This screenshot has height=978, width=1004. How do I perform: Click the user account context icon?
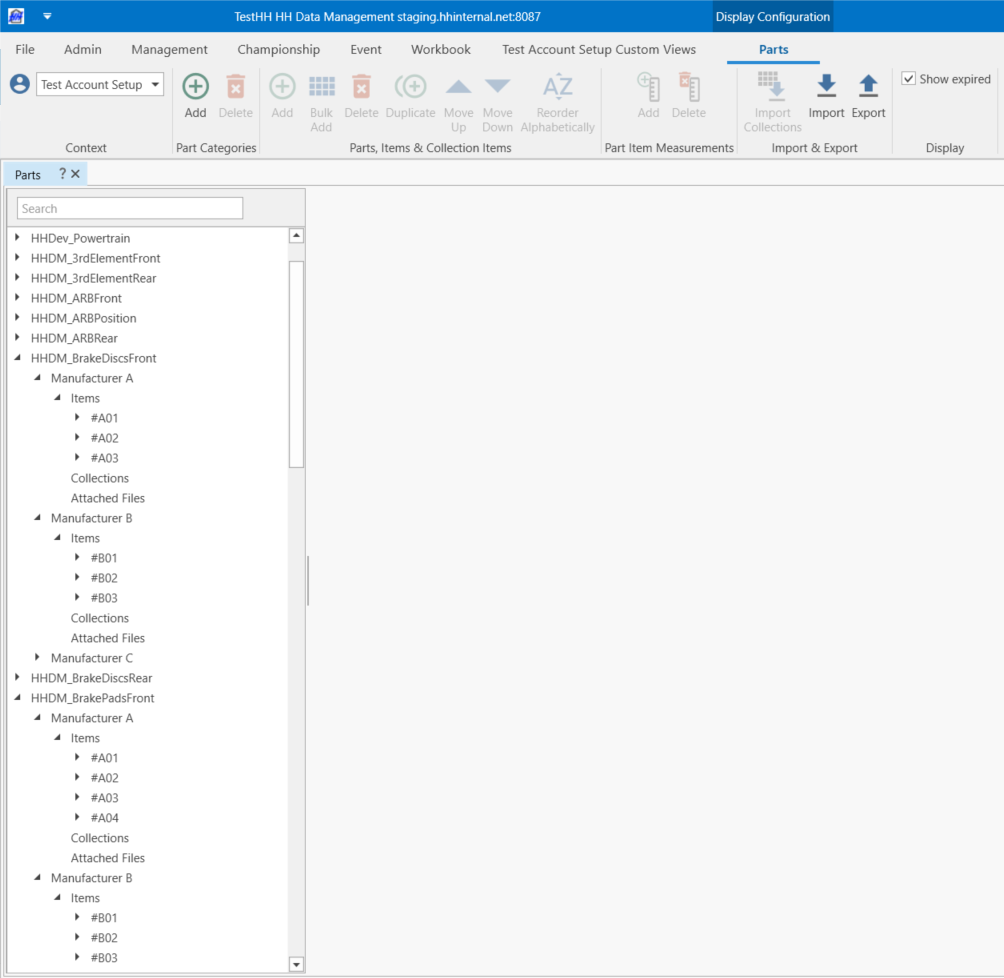(19, 85)
